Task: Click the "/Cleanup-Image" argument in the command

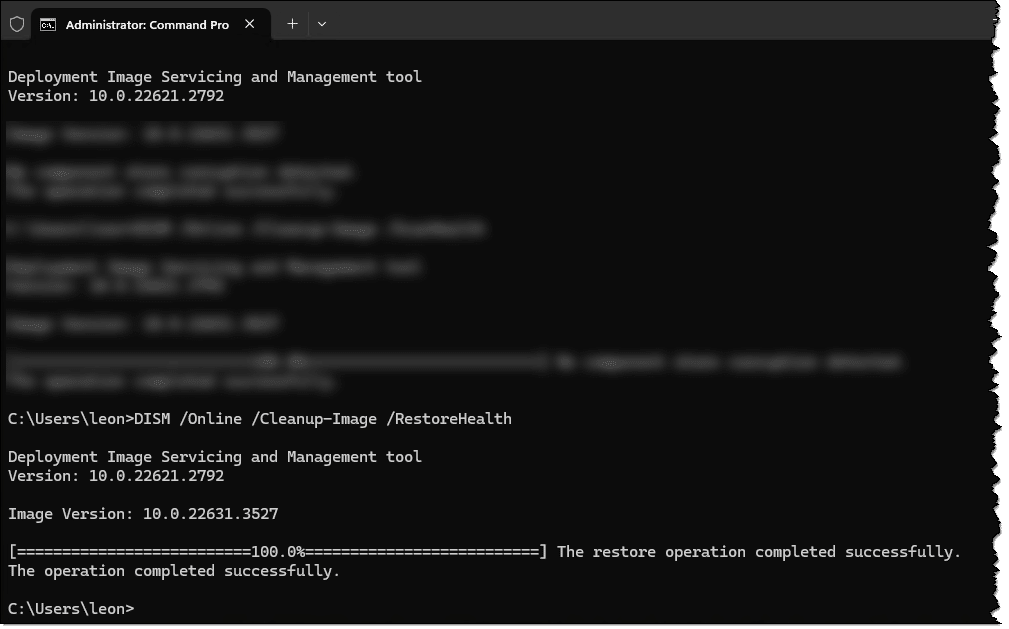Action: click(314, 419)
